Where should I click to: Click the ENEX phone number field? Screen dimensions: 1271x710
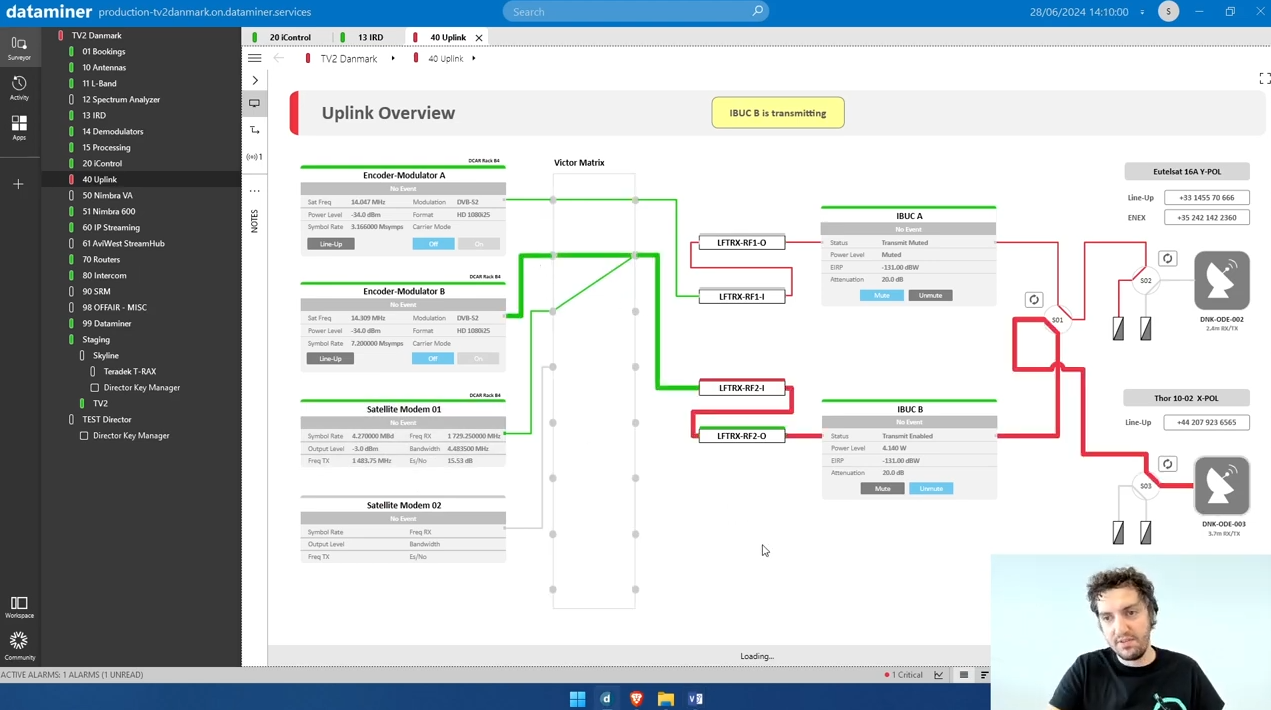(1207, 218)
